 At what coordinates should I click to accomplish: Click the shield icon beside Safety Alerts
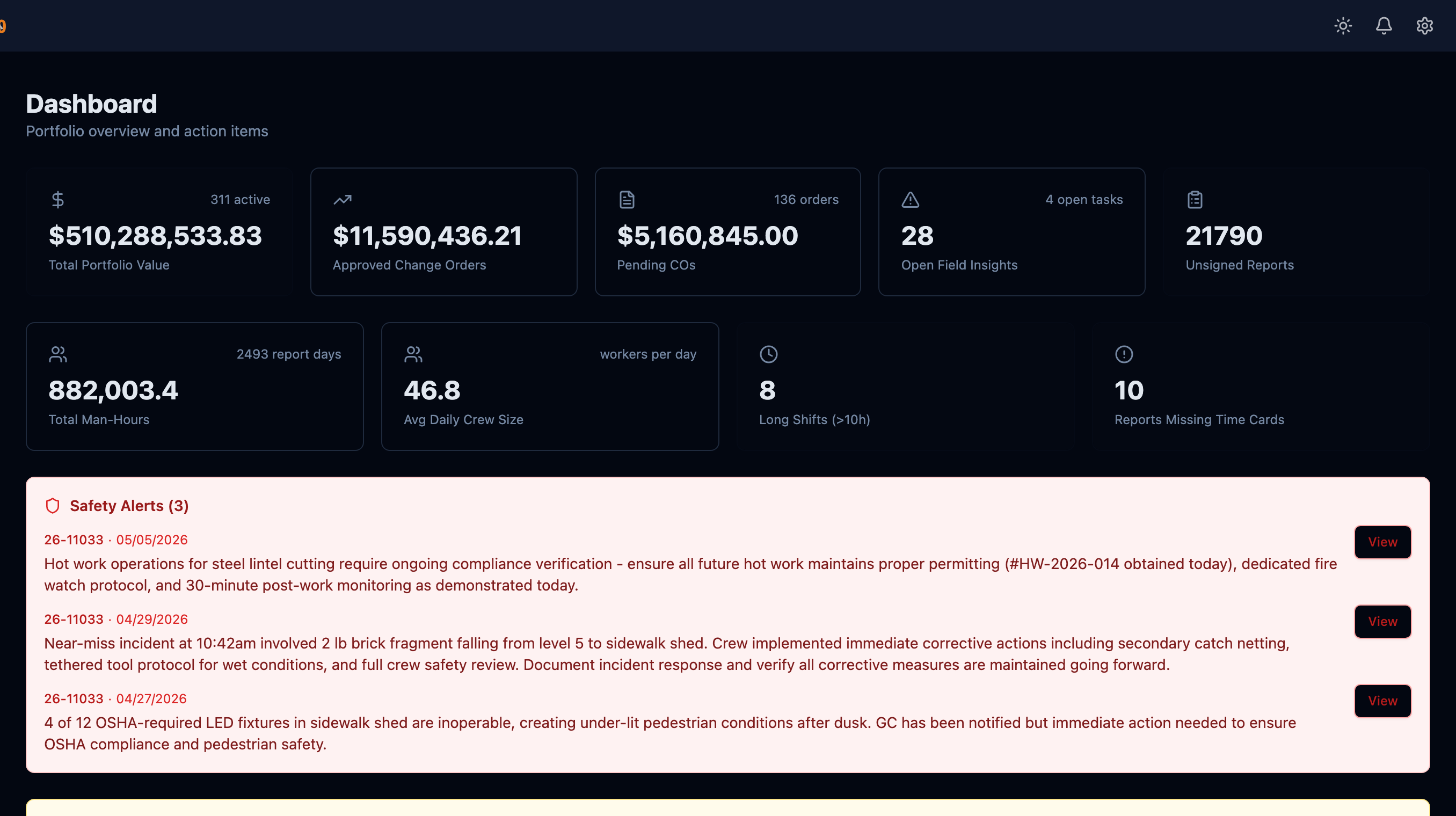[53, 506]
